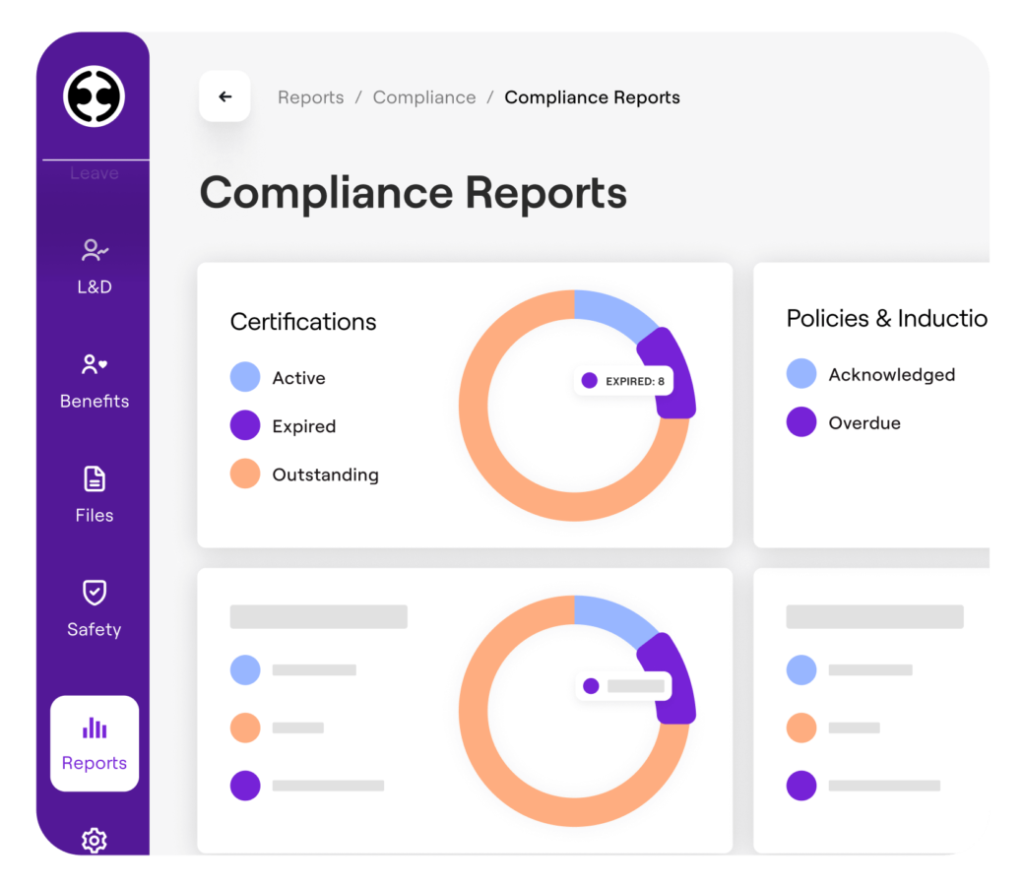Select the partially hidden Leave menu item
The width and height of the screenshot is (1024, 886).
coord(94,174)
